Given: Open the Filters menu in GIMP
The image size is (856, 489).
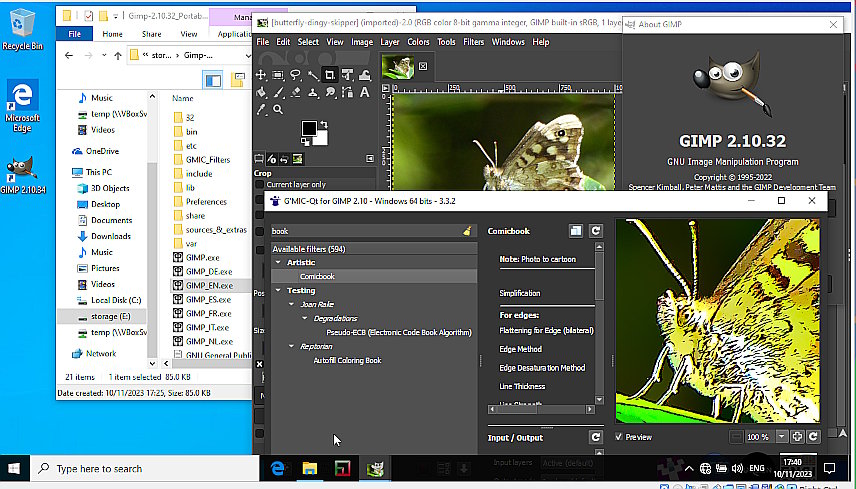Looking at the screenshot, I should [473, 42].
